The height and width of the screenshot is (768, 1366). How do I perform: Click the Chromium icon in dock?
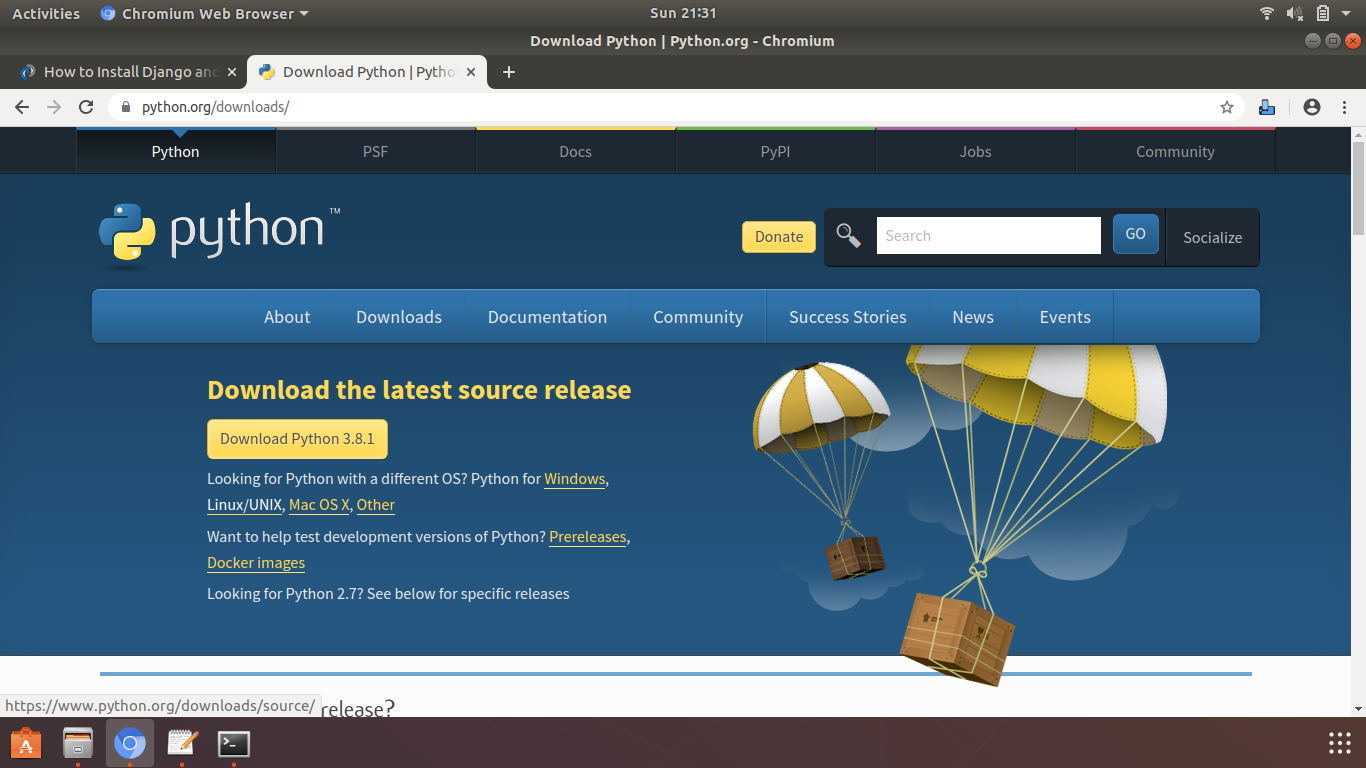click(x=130, y=743)
